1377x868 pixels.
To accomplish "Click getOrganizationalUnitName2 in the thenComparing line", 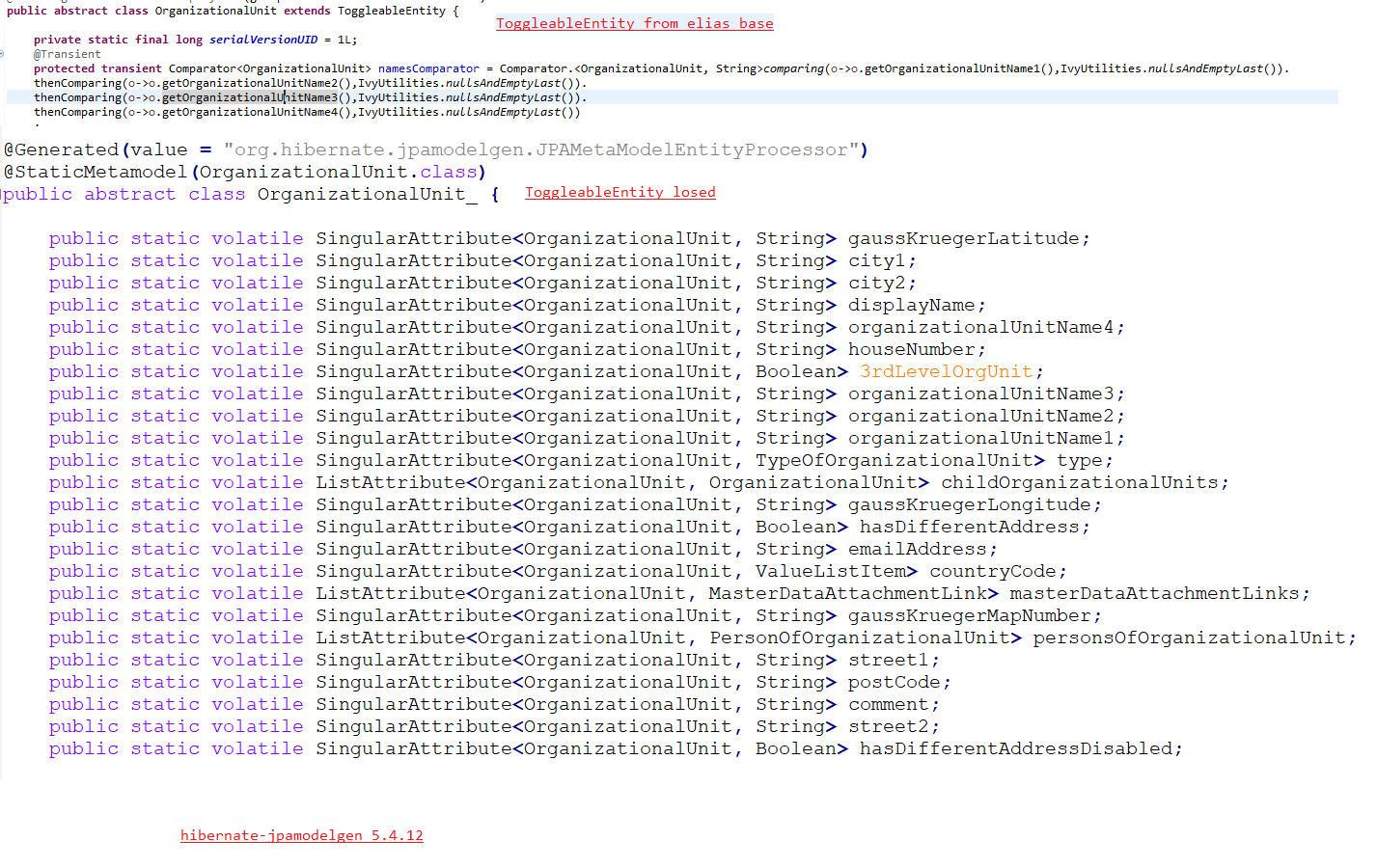I will 250,83.
